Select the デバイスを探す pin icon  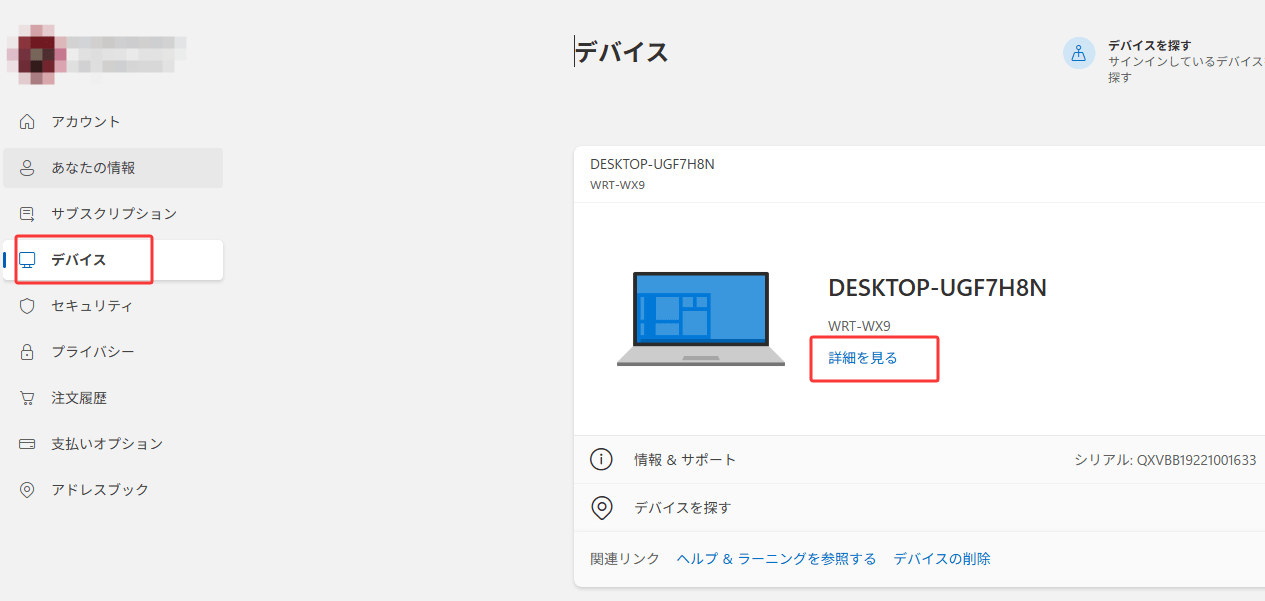pyautogui.click(x=601, y=507)
